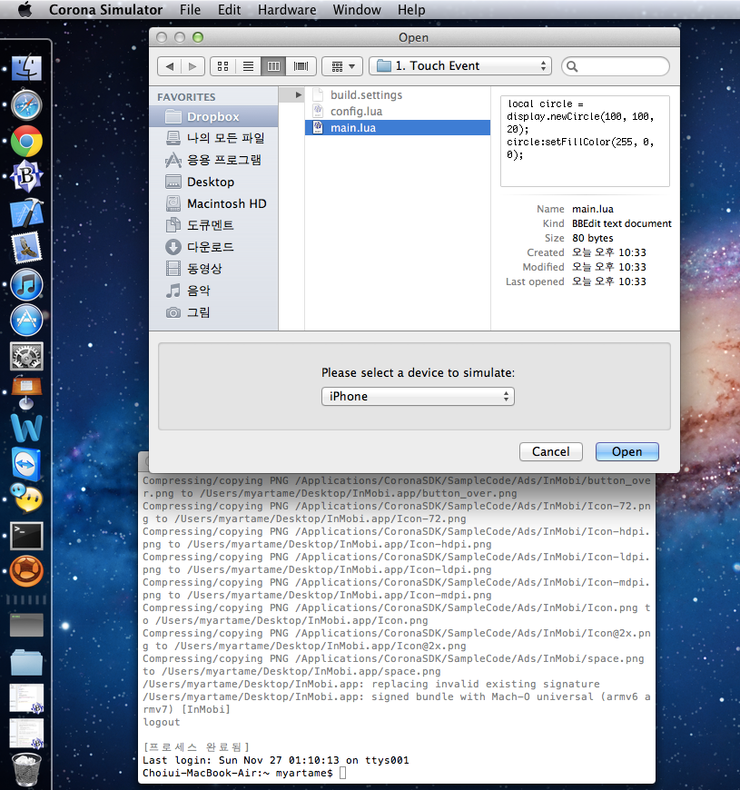The width and height of the screenshot is (740, 790).
Task: Select '다운로드' in sidebar
Action: tap(214, 247)
